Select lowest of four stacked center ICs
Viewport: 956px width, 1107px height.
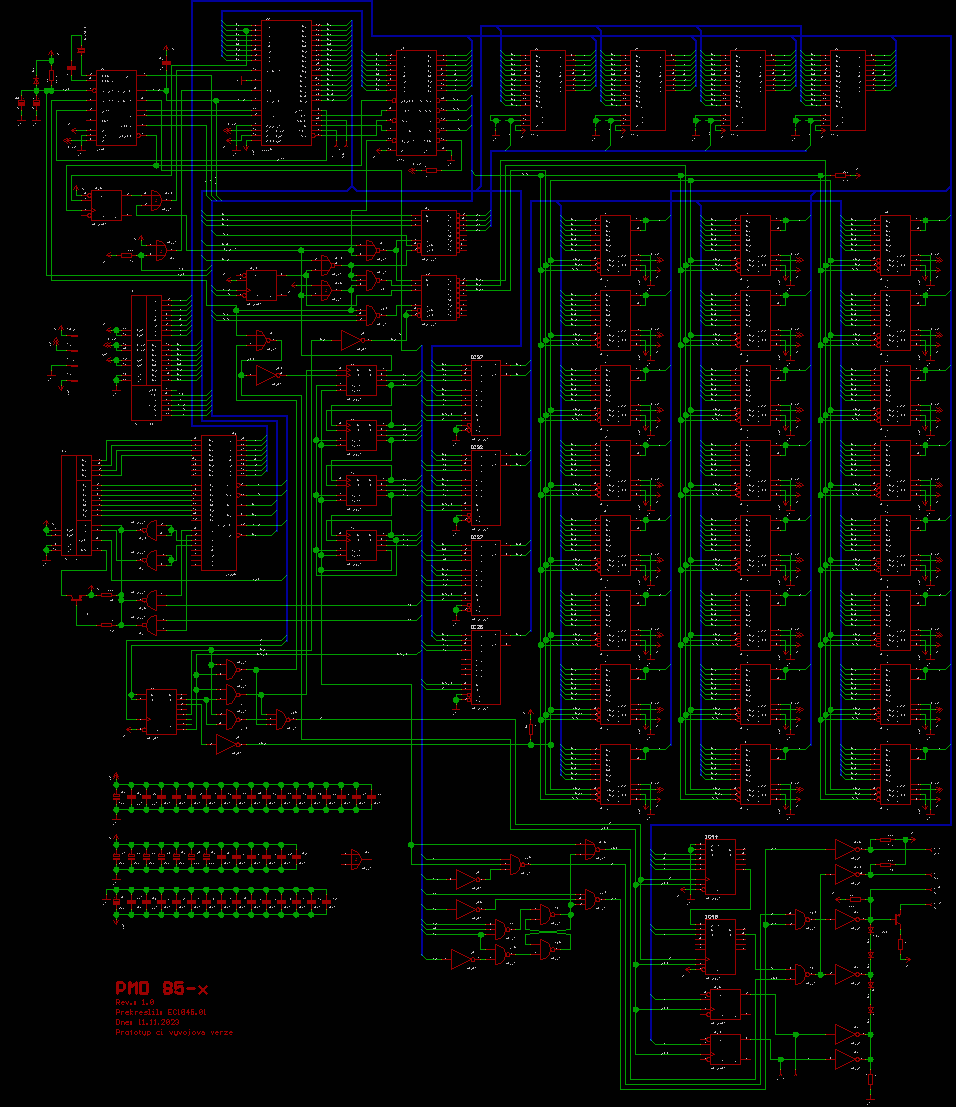point(486,667)
